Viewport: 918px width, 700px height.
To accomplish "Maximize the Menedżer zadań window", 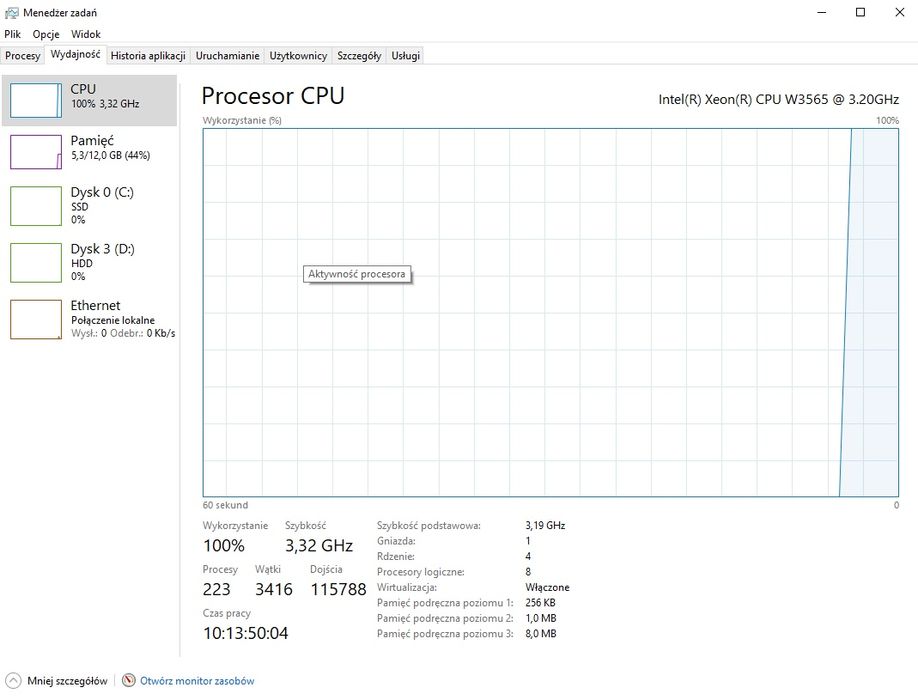I will [860, 12].
